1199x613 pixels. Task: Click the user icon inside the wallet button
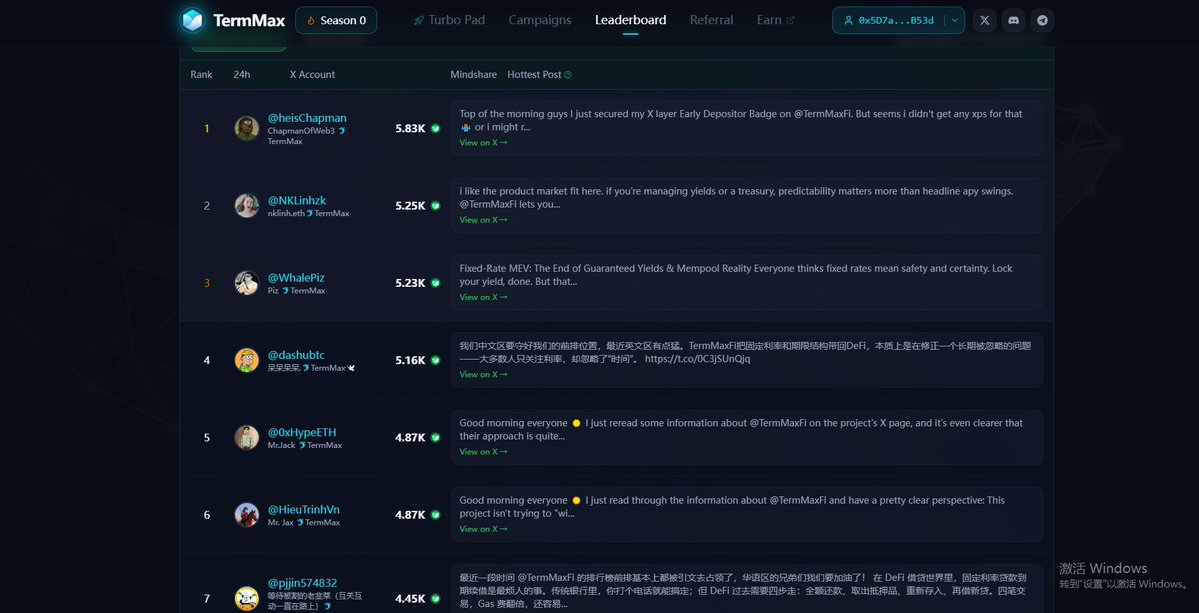point(850,19)
